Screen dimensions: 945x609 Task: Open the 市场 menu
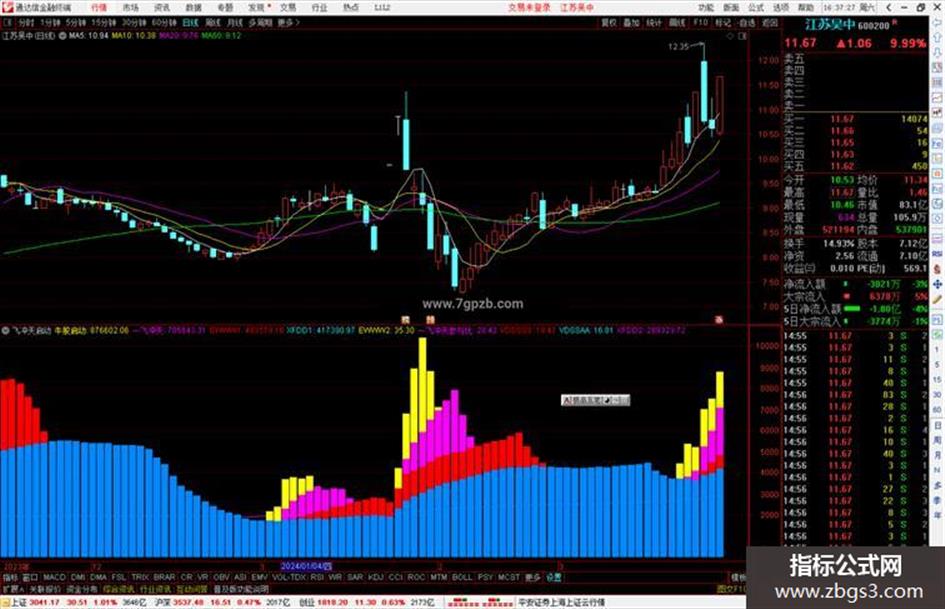tap(130, 7)
